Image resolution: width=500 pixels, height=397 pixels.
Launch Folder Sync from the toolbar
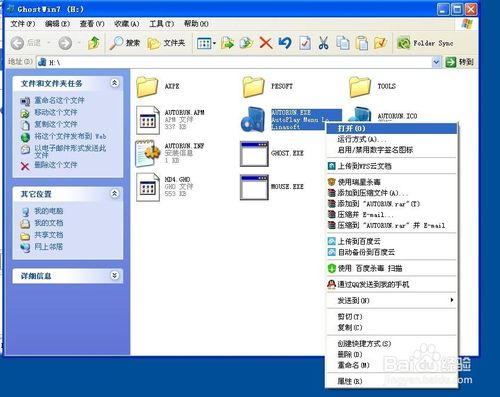click(425, 43)
